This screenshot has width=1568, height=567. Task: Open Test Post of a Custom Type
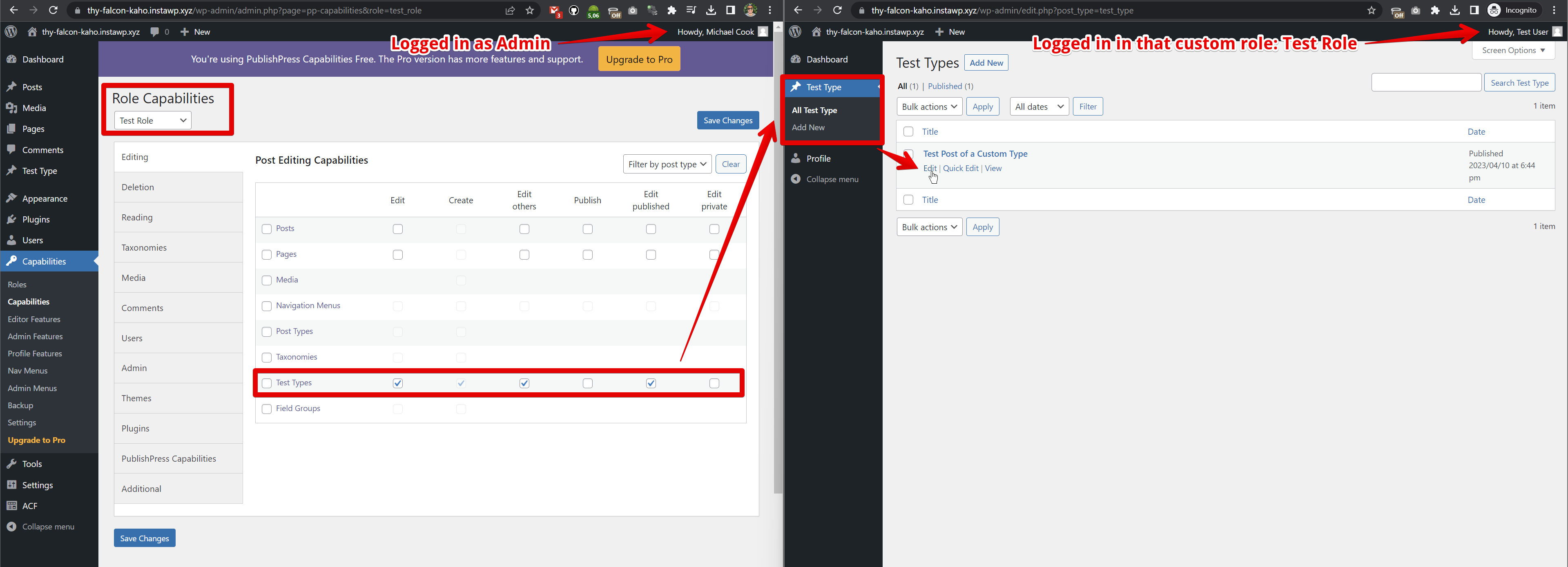(x=975, y=153)
